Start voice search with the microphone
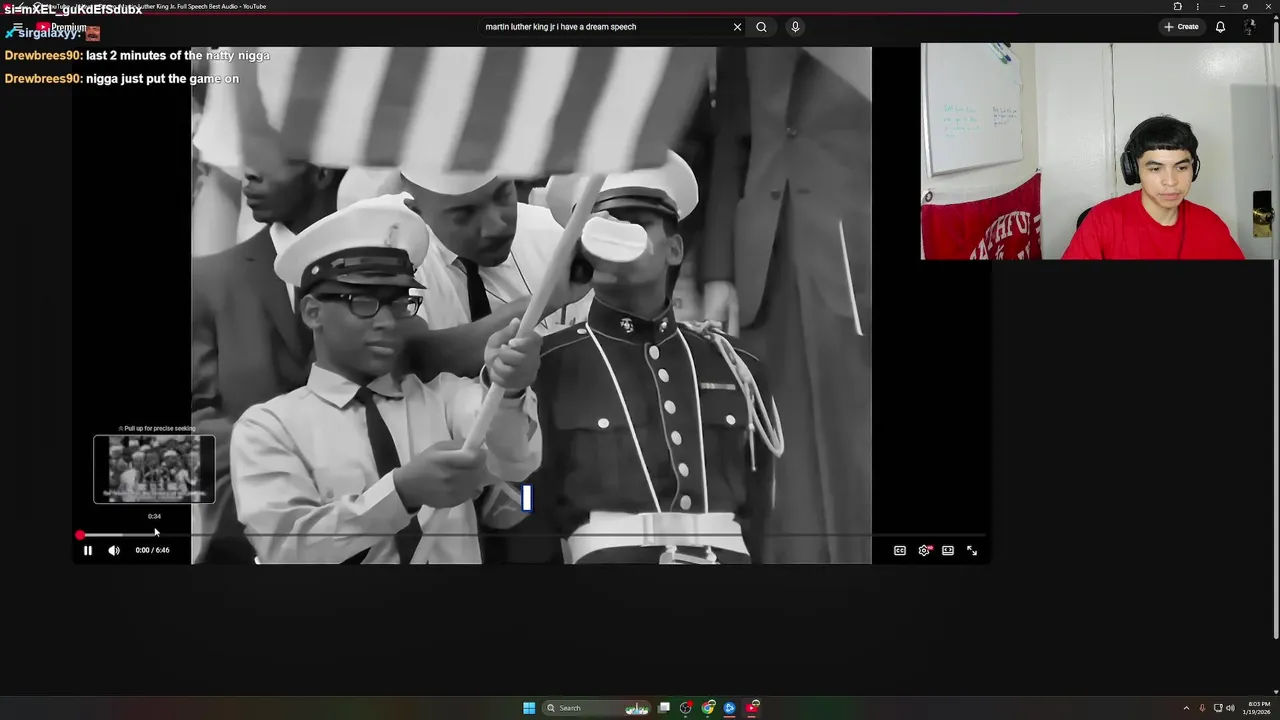Image resolution: width=1280 pixels, height=720 pixels. click(795, 27)
